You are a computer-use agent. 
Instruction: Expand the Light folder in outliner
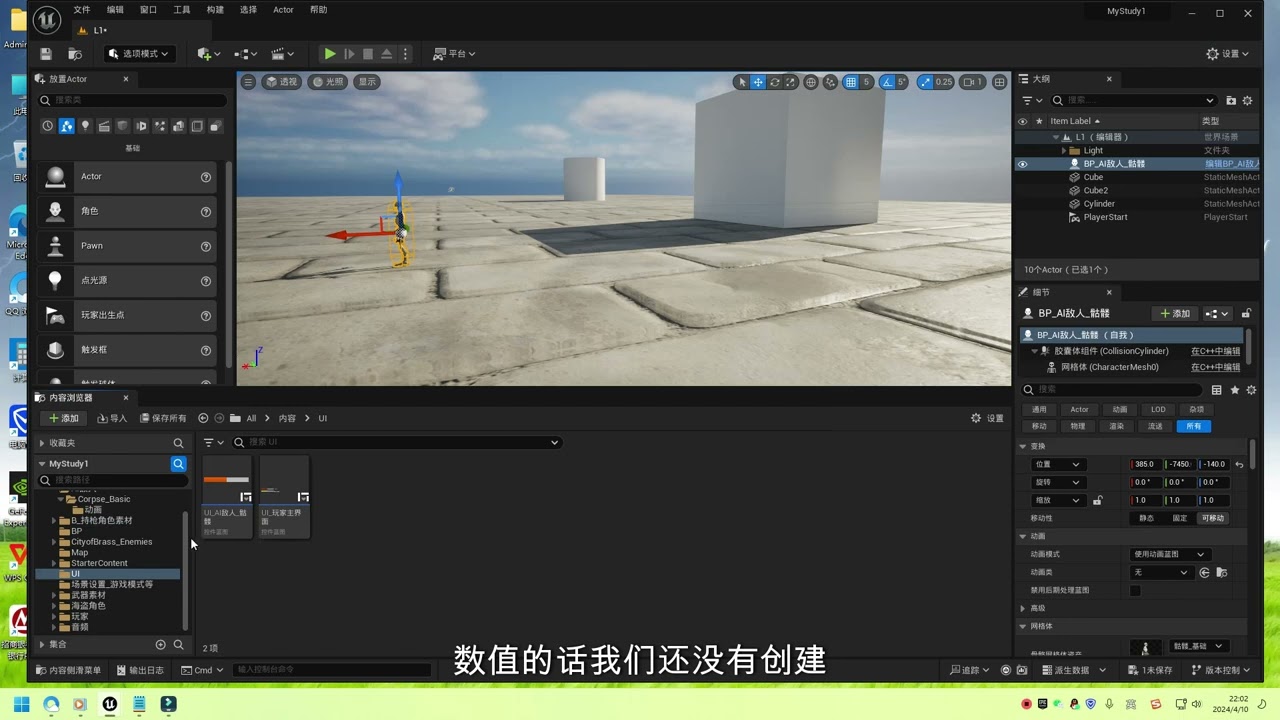click(x=1063, y=150)
